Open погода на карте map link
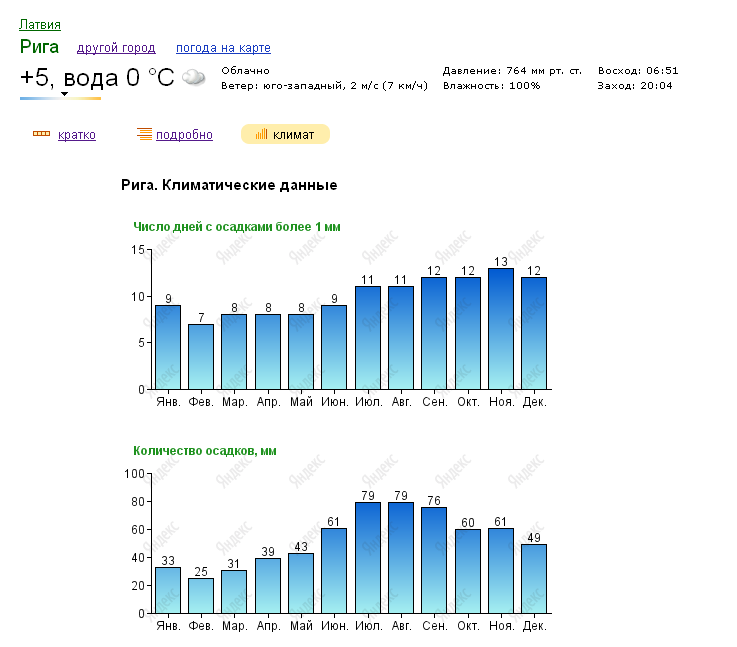Viewport: 737px width, 647px height. (x=223, y=48)
